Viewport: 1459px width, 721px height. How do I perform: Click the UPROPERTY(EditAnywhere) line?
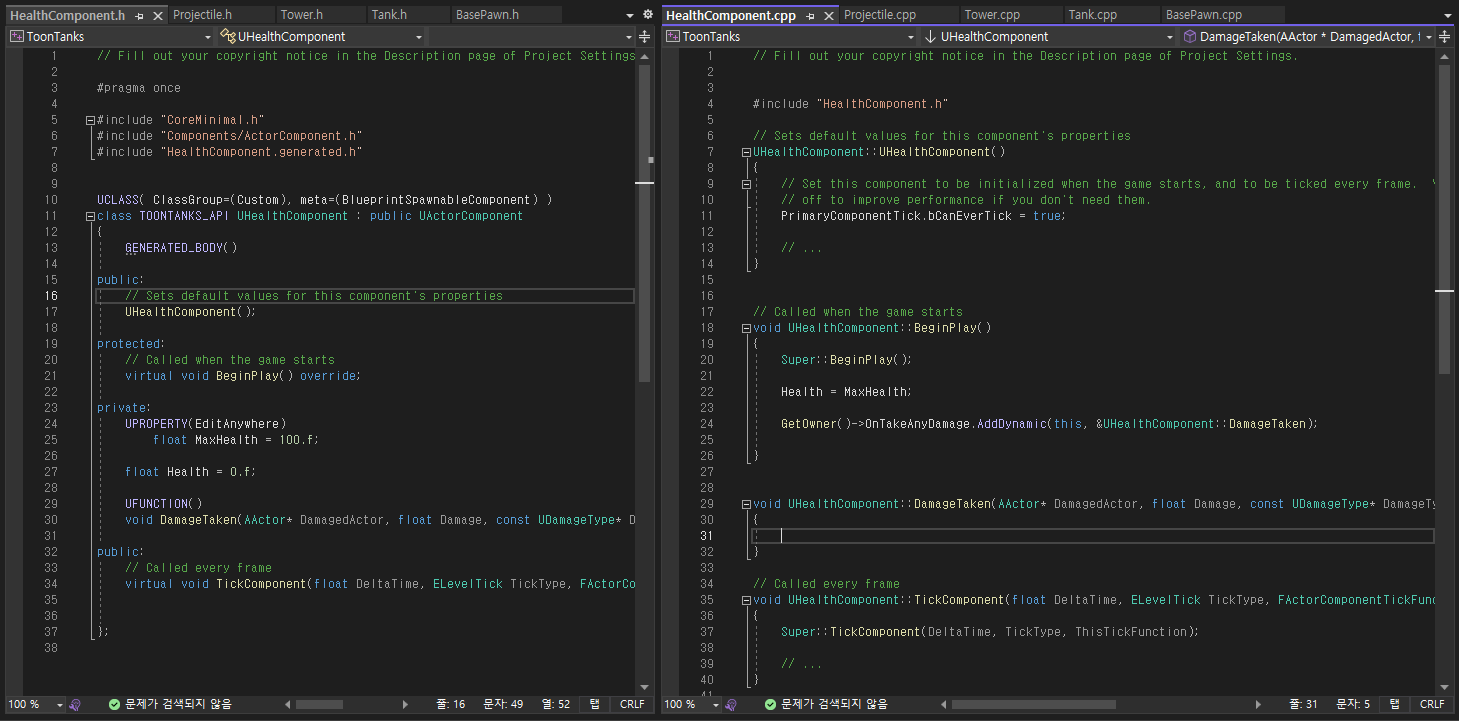click(205, 424)
